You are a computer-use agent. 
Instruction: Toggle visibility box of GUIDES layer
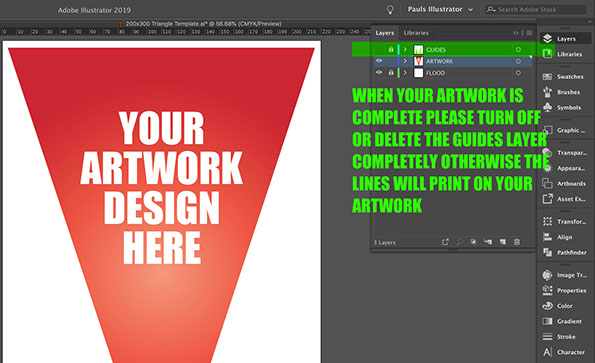[x=379, y=50]
